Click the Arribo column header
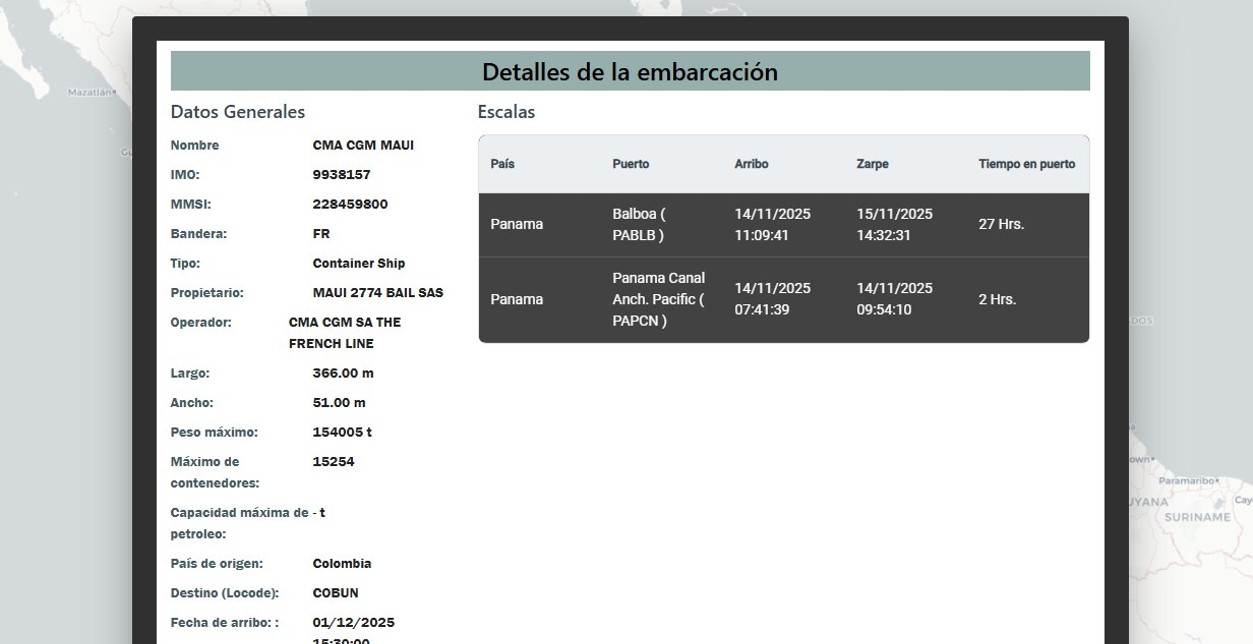 (751, 164)
